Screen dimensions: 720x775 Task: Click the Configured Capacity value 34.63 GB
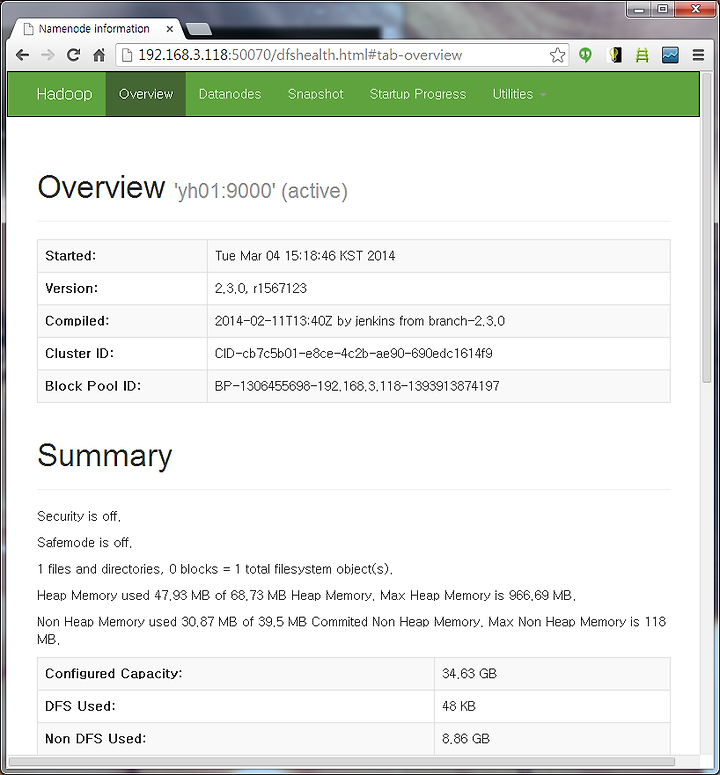coord(469,674)
